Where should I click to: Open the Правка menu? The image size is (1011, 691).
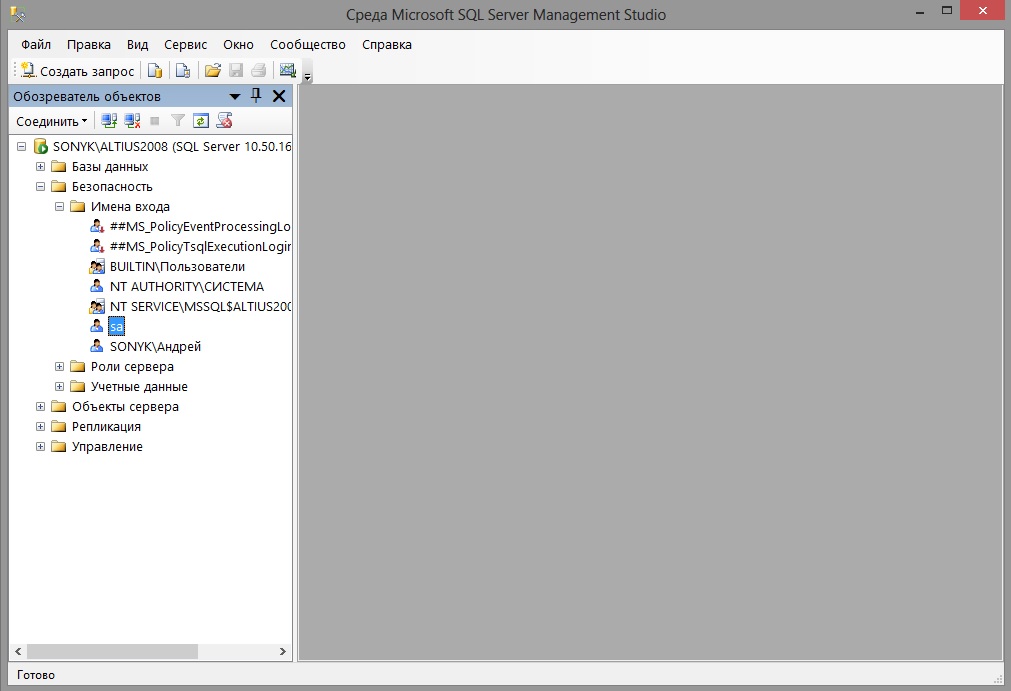coord(89,44)
